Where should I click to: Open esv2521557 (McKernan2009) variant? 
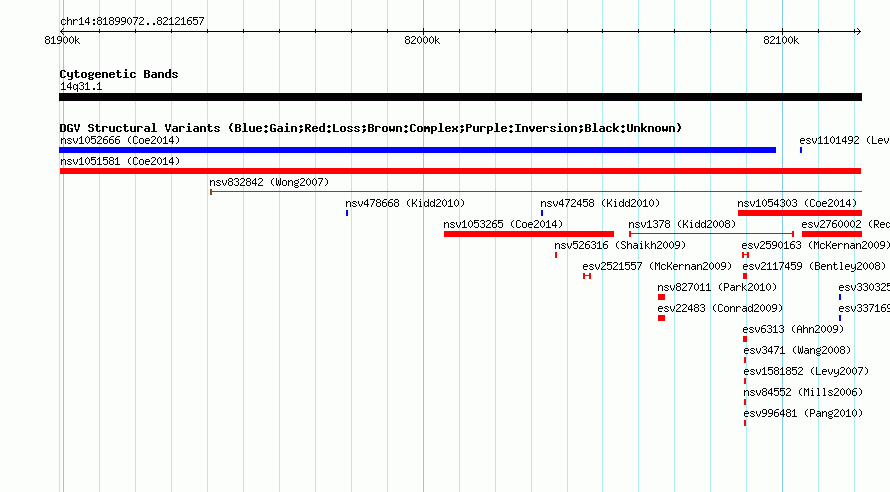coord(657,266)
